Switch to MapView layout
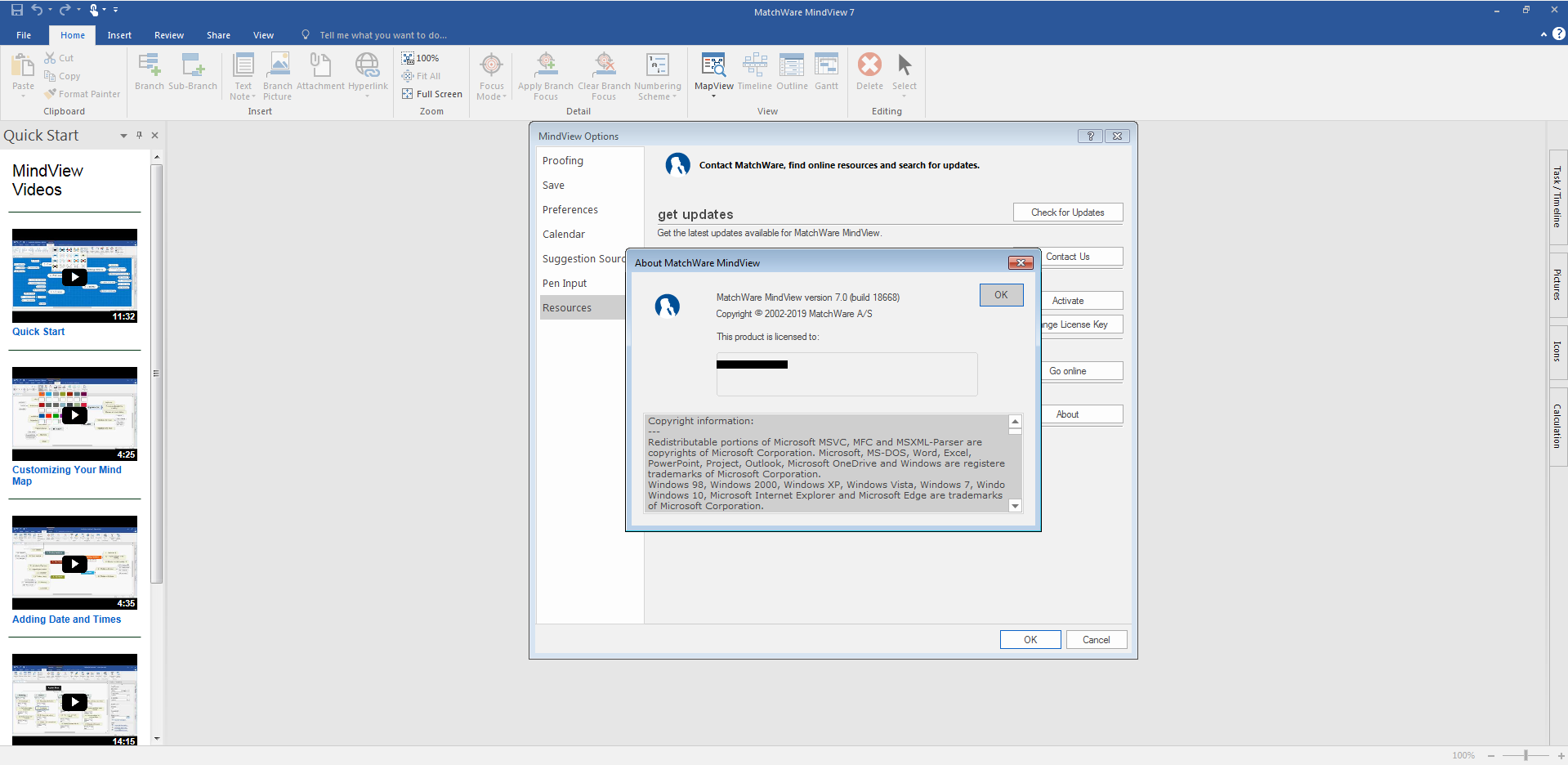The image size is (1568, 765). pyautogui.click(x=713, y=70)
